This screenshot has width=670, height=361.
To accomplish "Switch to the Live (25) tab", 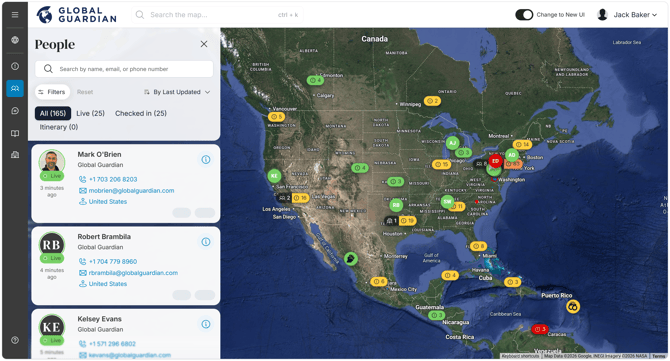I will pyautogui.click(x=91, y=113).
